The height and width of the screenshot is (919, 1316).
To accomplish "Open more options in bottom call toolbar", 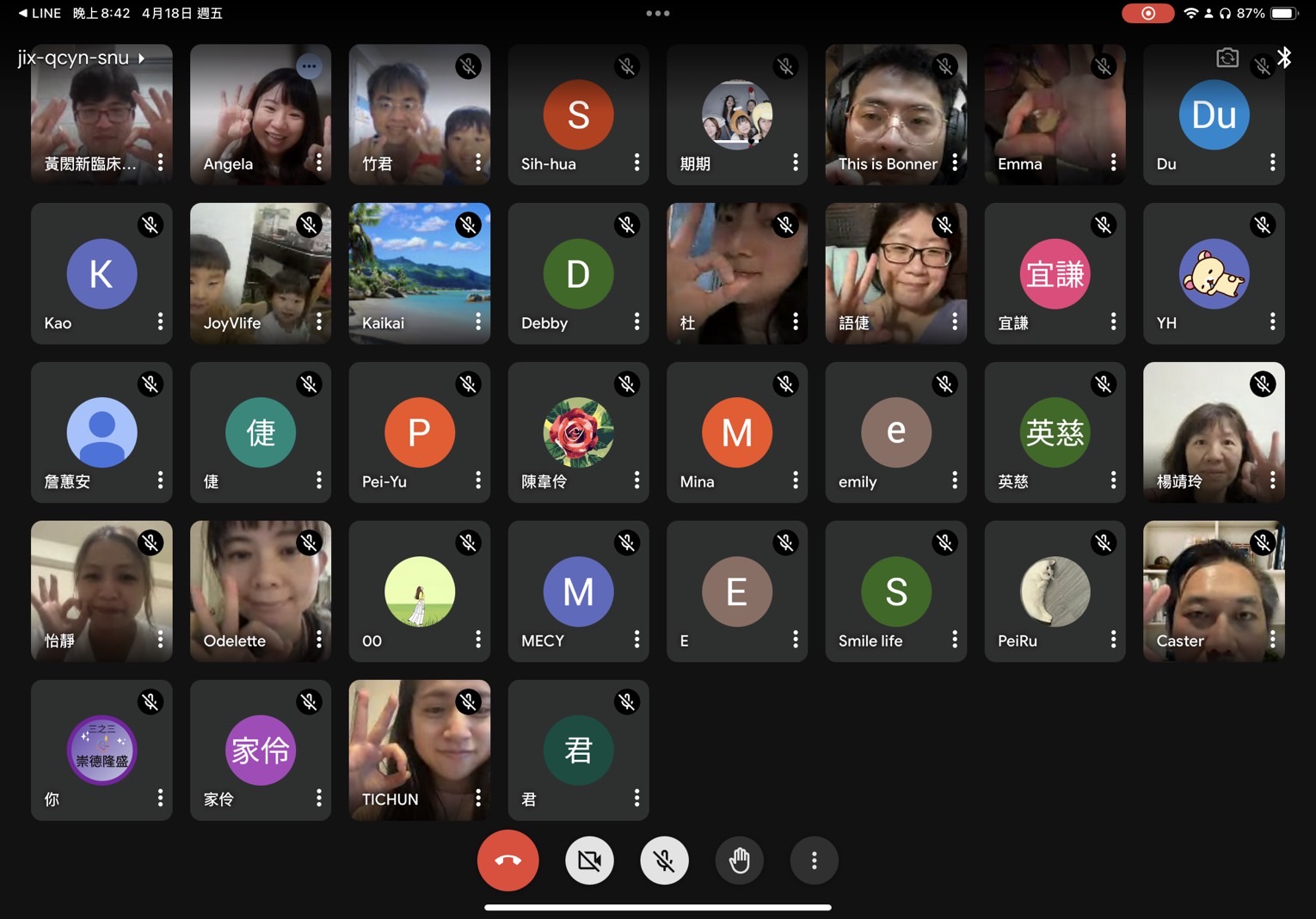I will 814,861.
